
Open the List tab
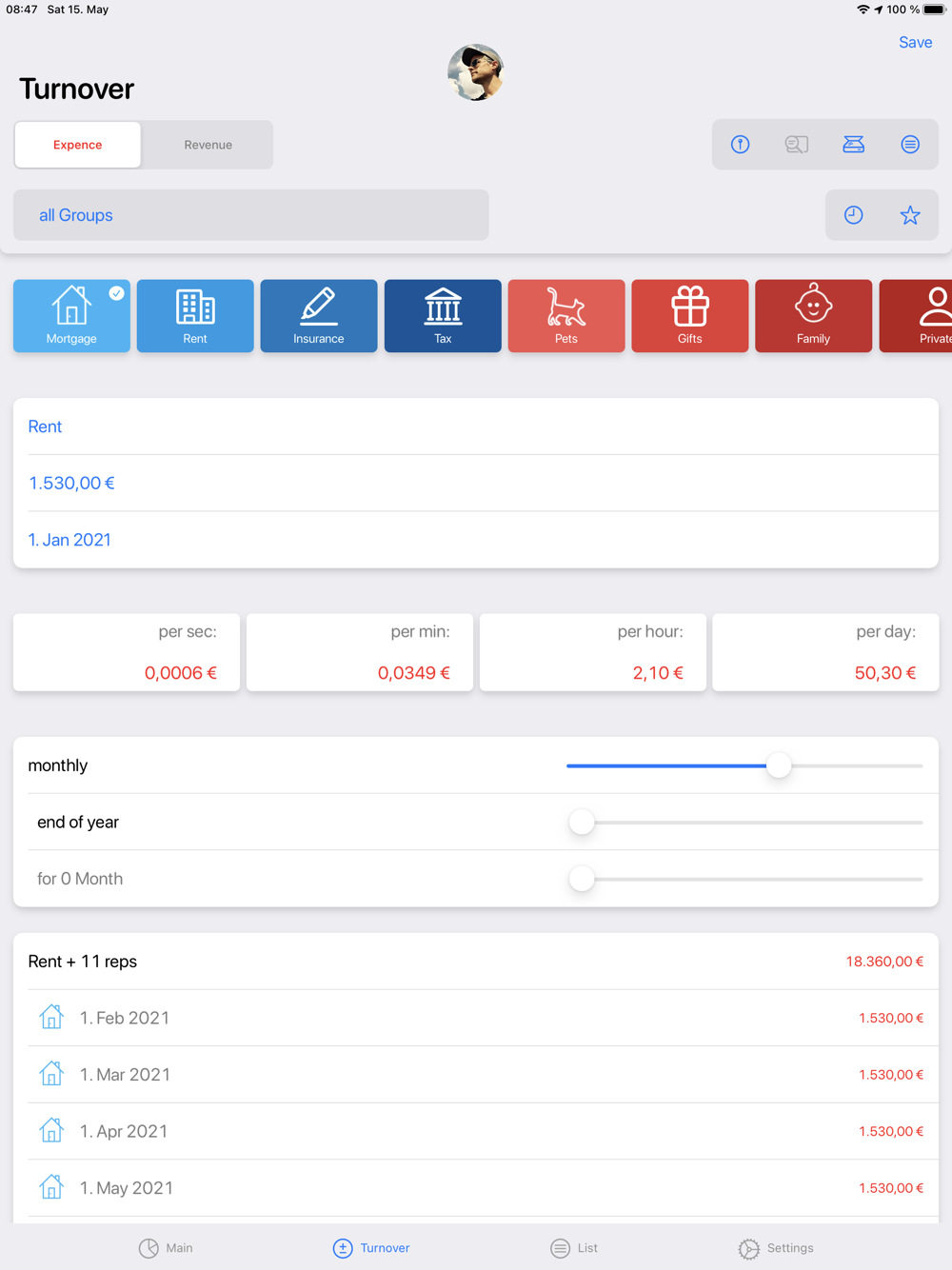(574, 1248)
